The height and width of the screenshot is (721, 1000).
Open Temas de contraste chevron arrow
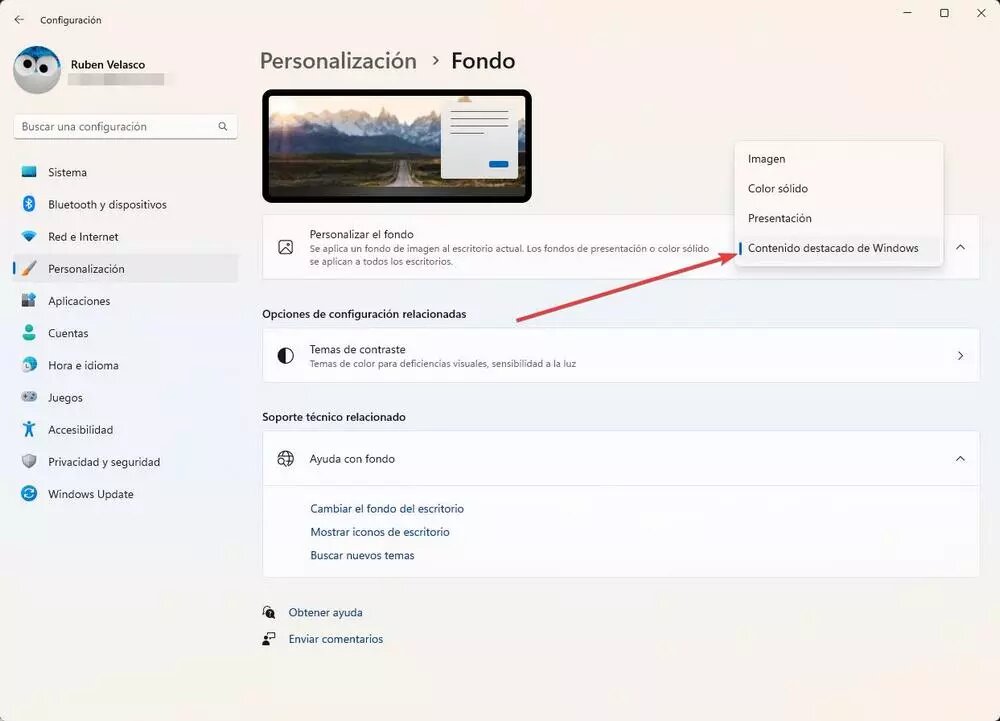960,356
